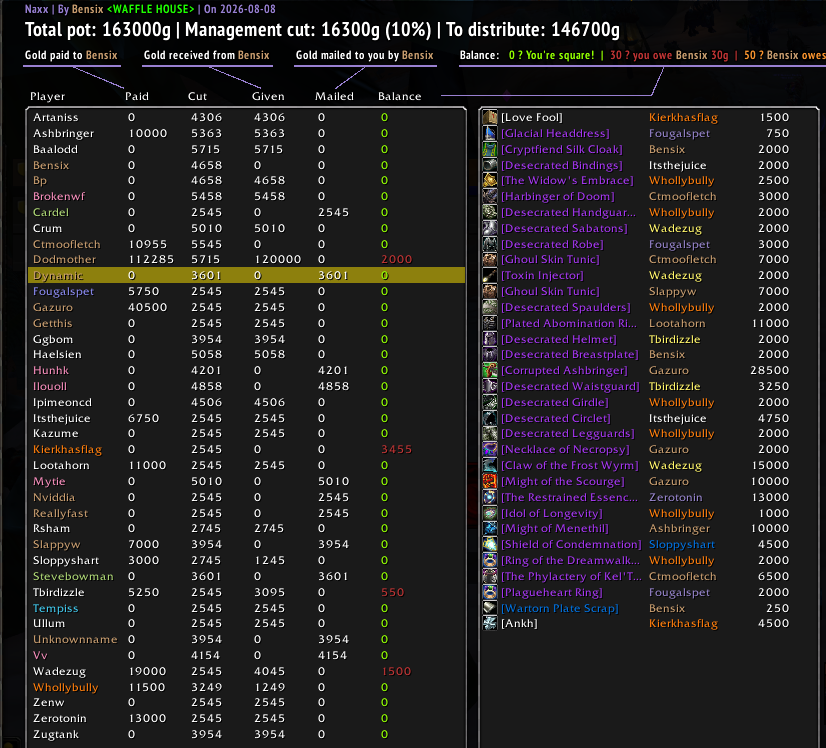Click Gazuro's 40500 paid amount
Viewport: 826px width, 748px height.
pos(148,307)
